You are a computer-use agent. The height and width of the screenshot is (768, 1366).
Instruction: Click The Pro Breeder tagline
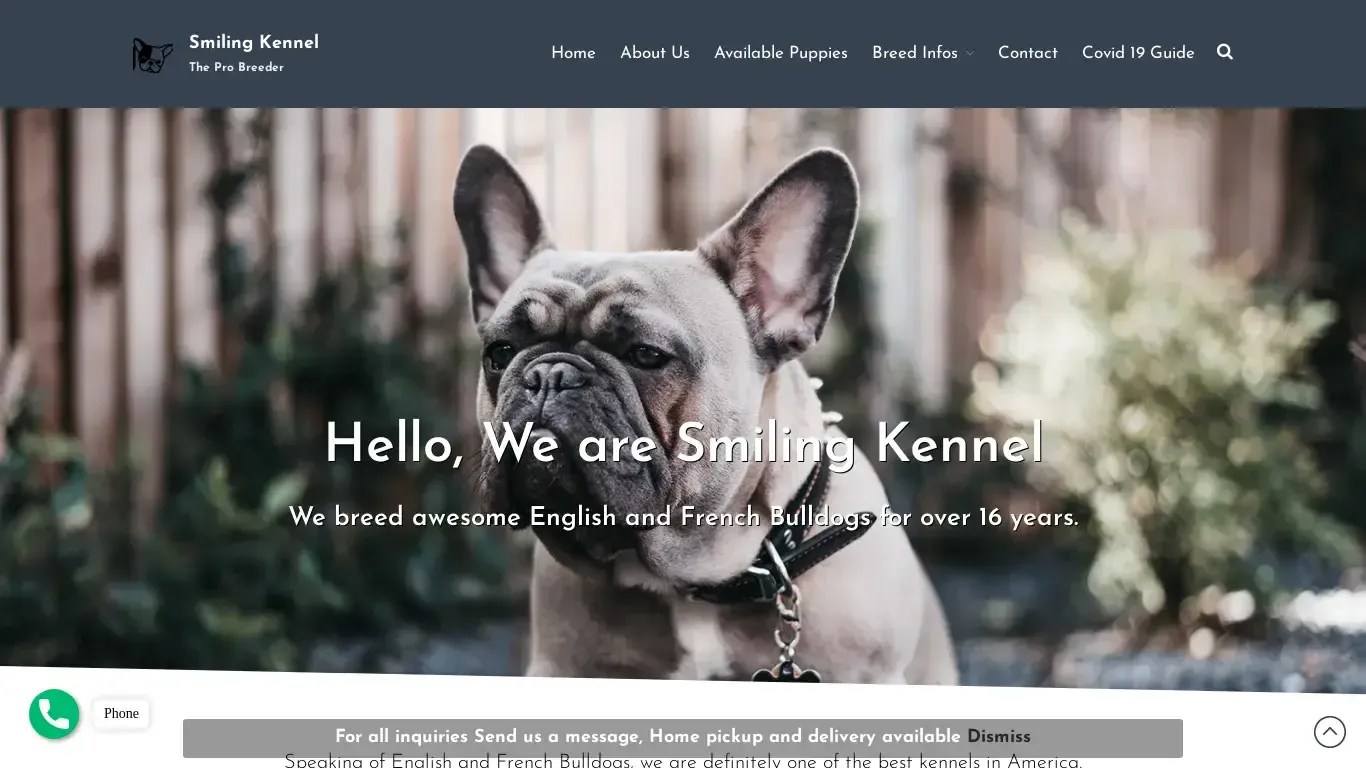(236, 67)
